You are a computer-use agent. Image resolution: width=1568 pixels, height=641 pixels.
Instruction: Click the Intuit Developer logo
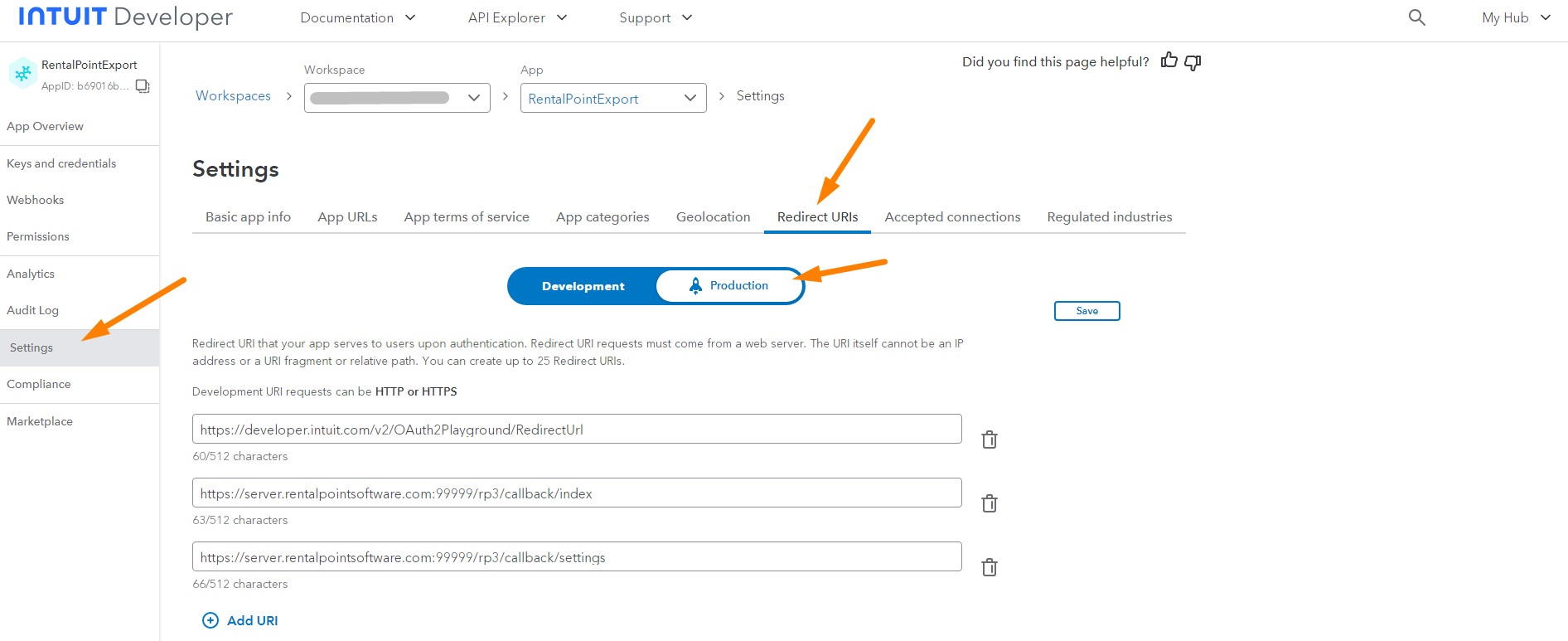click(x=125, y=17)
